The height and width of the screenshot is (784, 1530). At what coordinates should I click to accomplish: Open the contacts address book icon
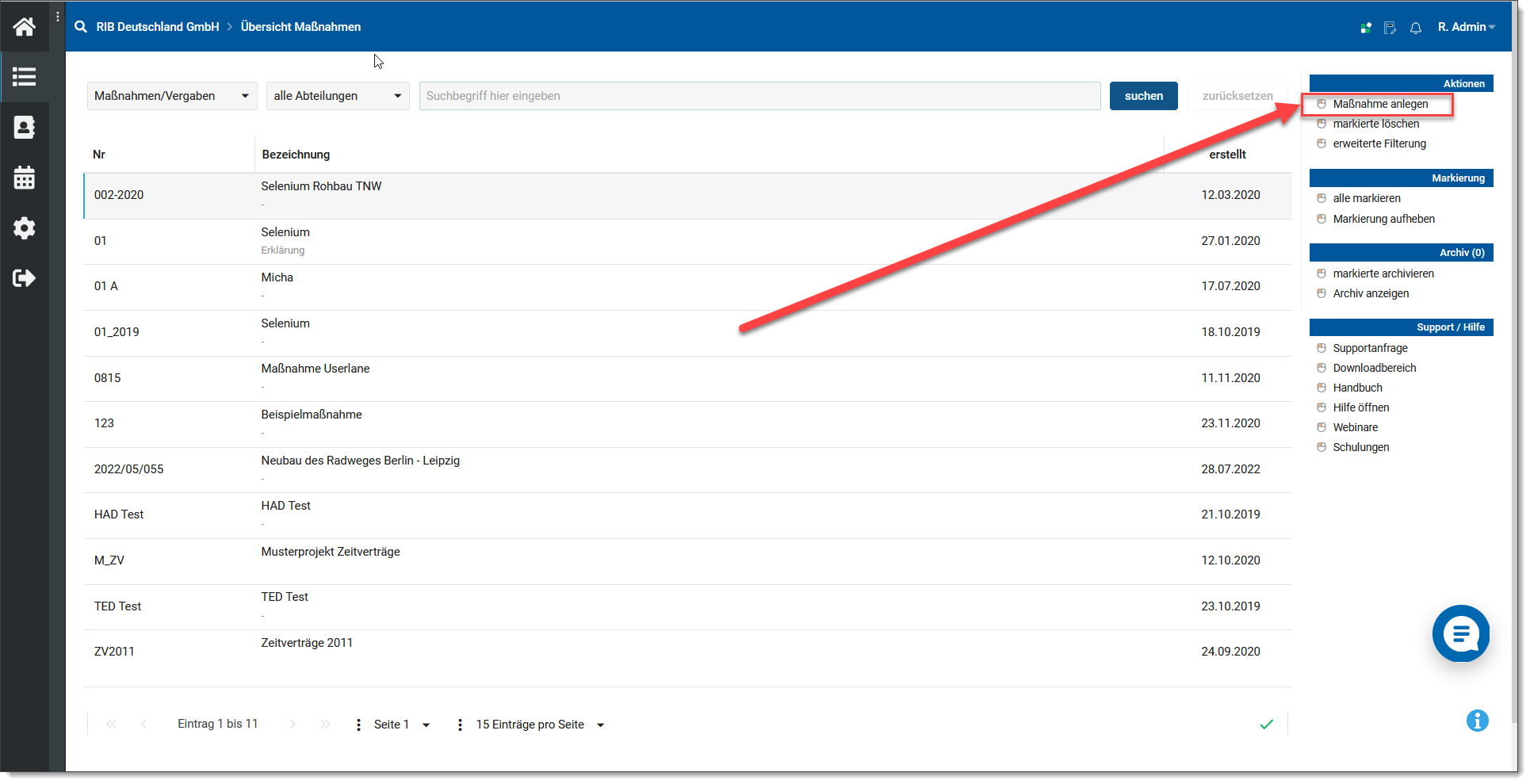coord(24,128)
